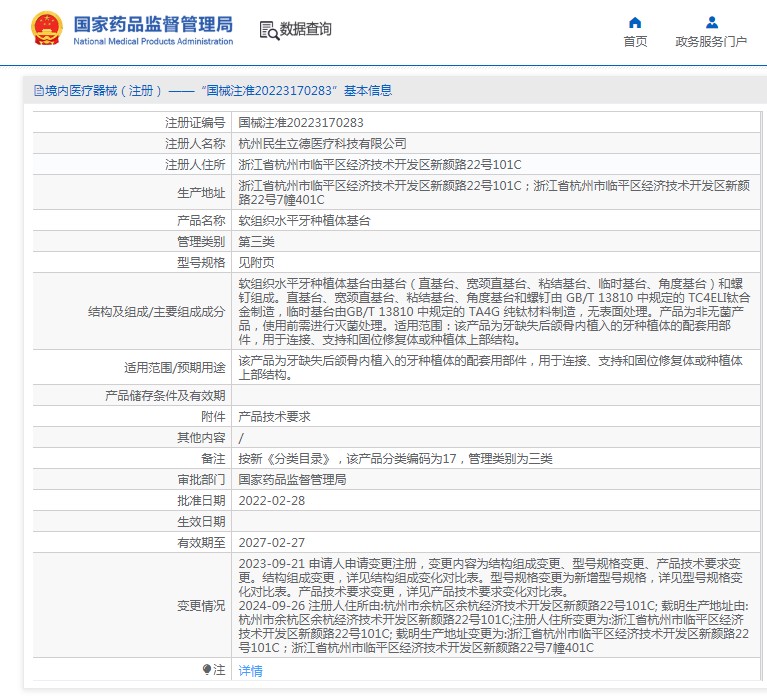Click the 型号规格 row label
767x699 pixels.
coord(201,263)
